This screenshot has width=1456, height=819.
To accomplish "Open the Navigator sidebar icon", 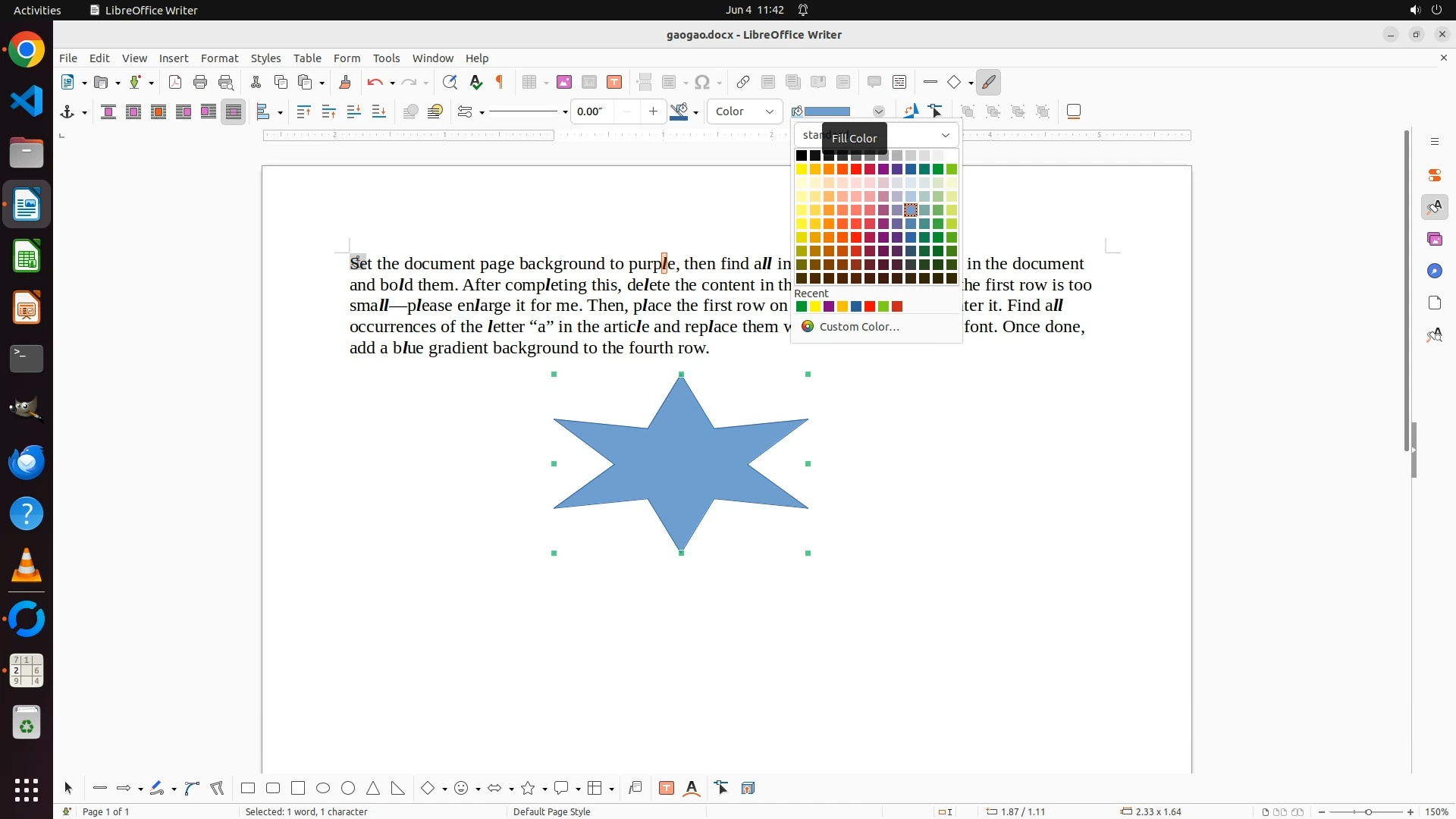I will (1435, 271).
